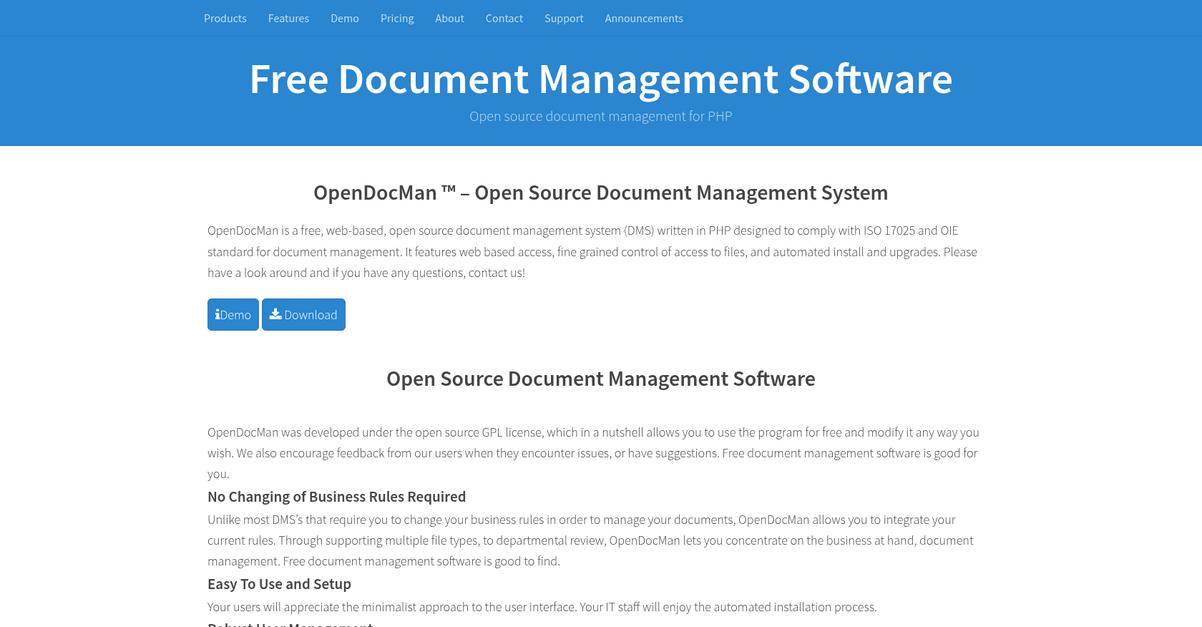Click the 'Open Source Document Management Software' heading
Image resolution: width=1202 pixels, height=627 pixels.
pos(600,378)
